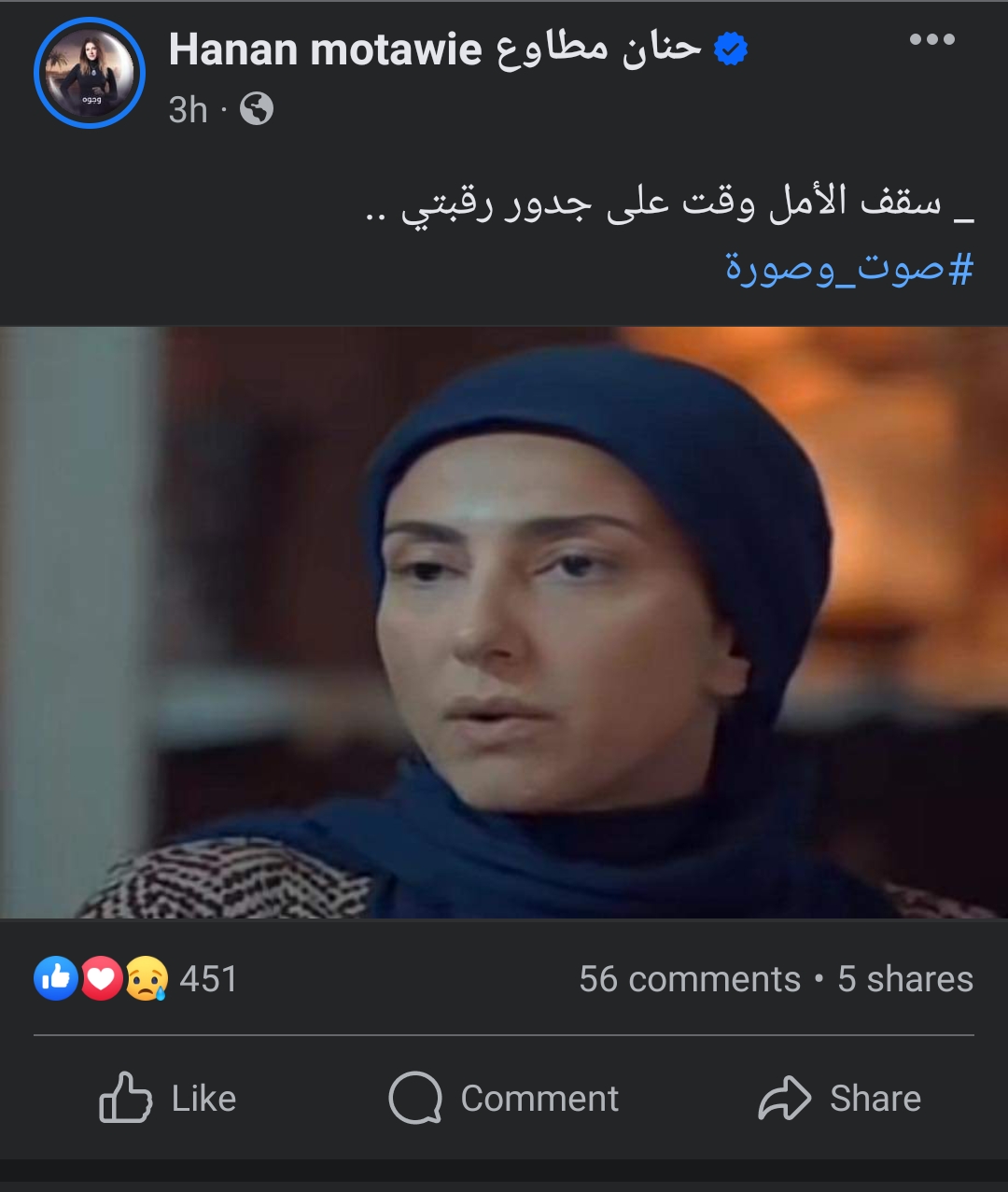Like the post using Like label
This screenshot has width=1008, height=1192.
(x=203, y=1099)
